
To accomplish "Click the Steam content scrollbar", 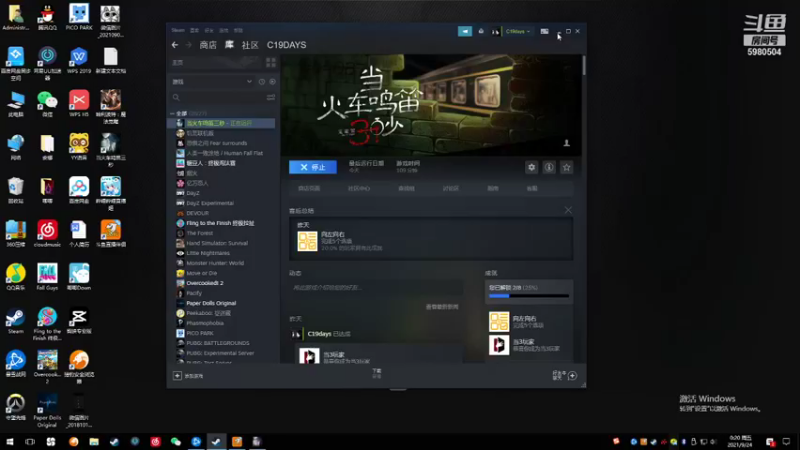I will point(584,65).
